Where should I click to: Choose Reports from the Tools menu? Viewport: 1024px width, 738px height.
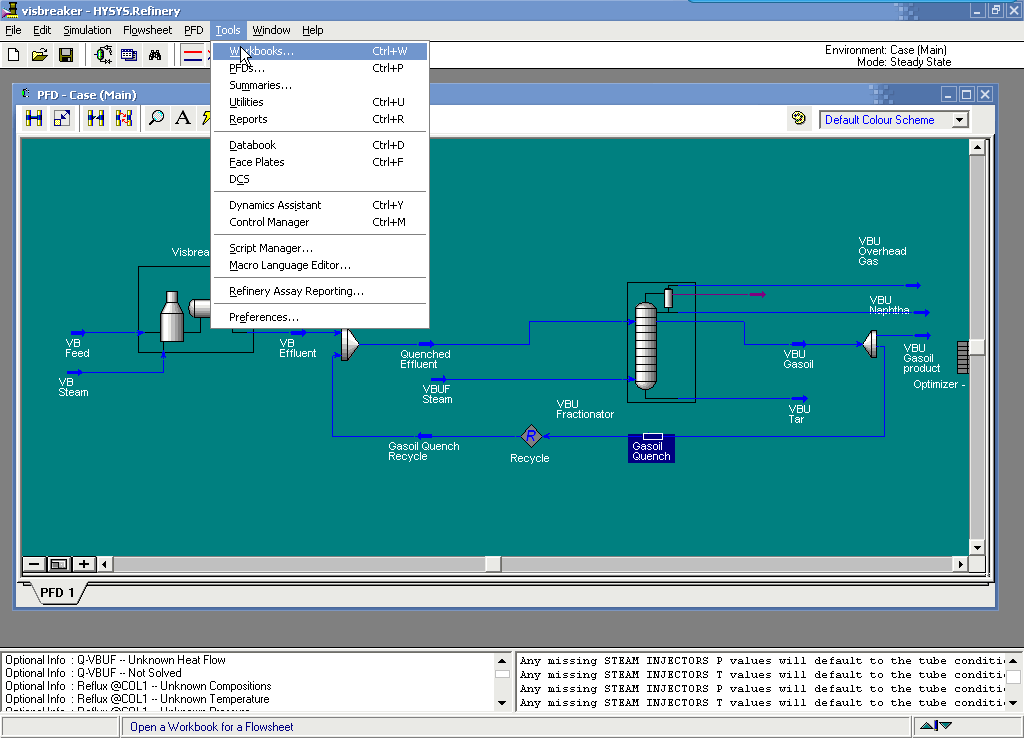(320, 119)
